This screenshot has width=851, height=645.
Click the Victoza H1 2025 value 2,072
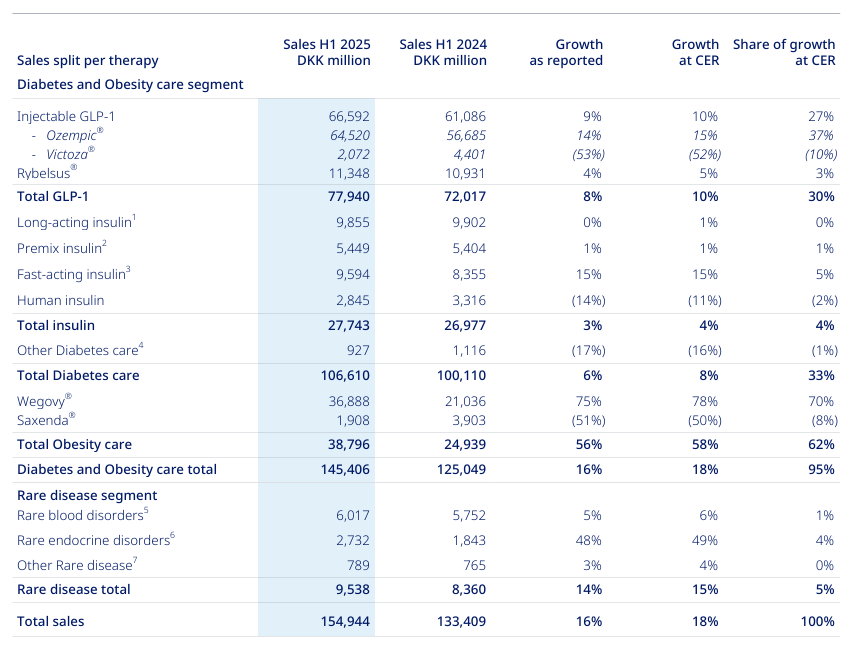353,154
